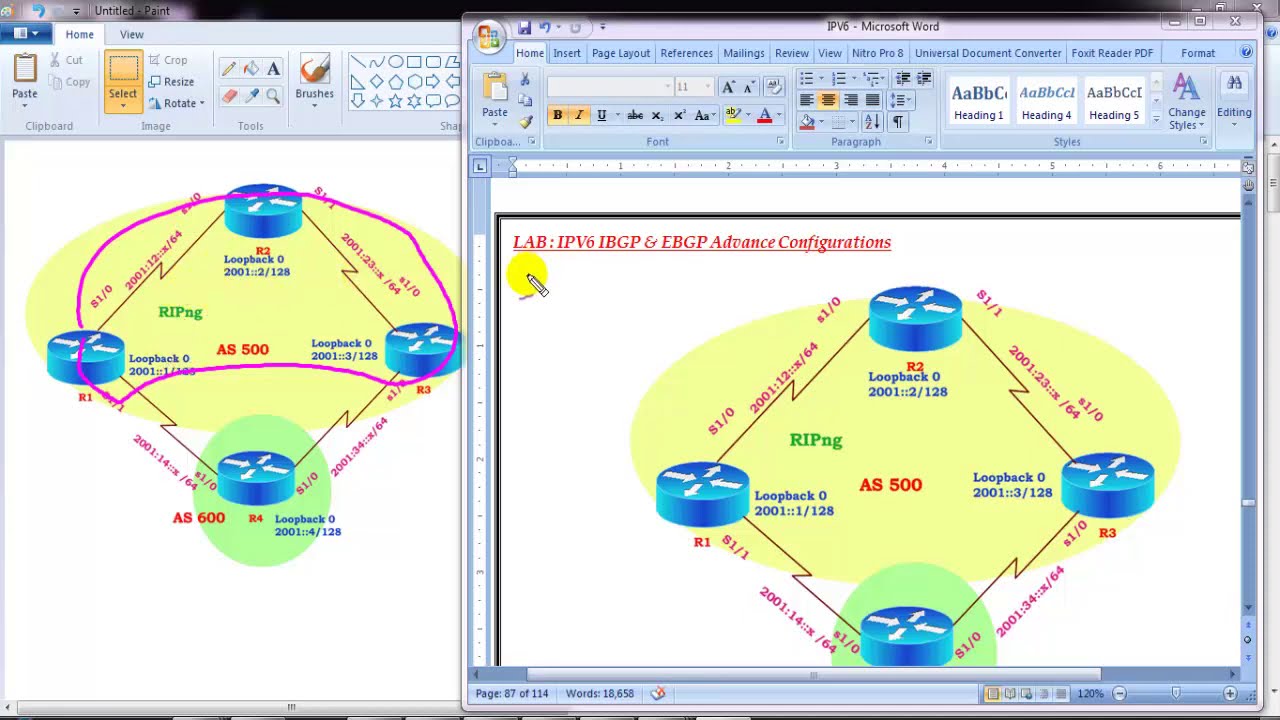This screenshot has height=720, width=1280.
Task: Click the Paint Paste clipboard icon
Action: (25, 68)
